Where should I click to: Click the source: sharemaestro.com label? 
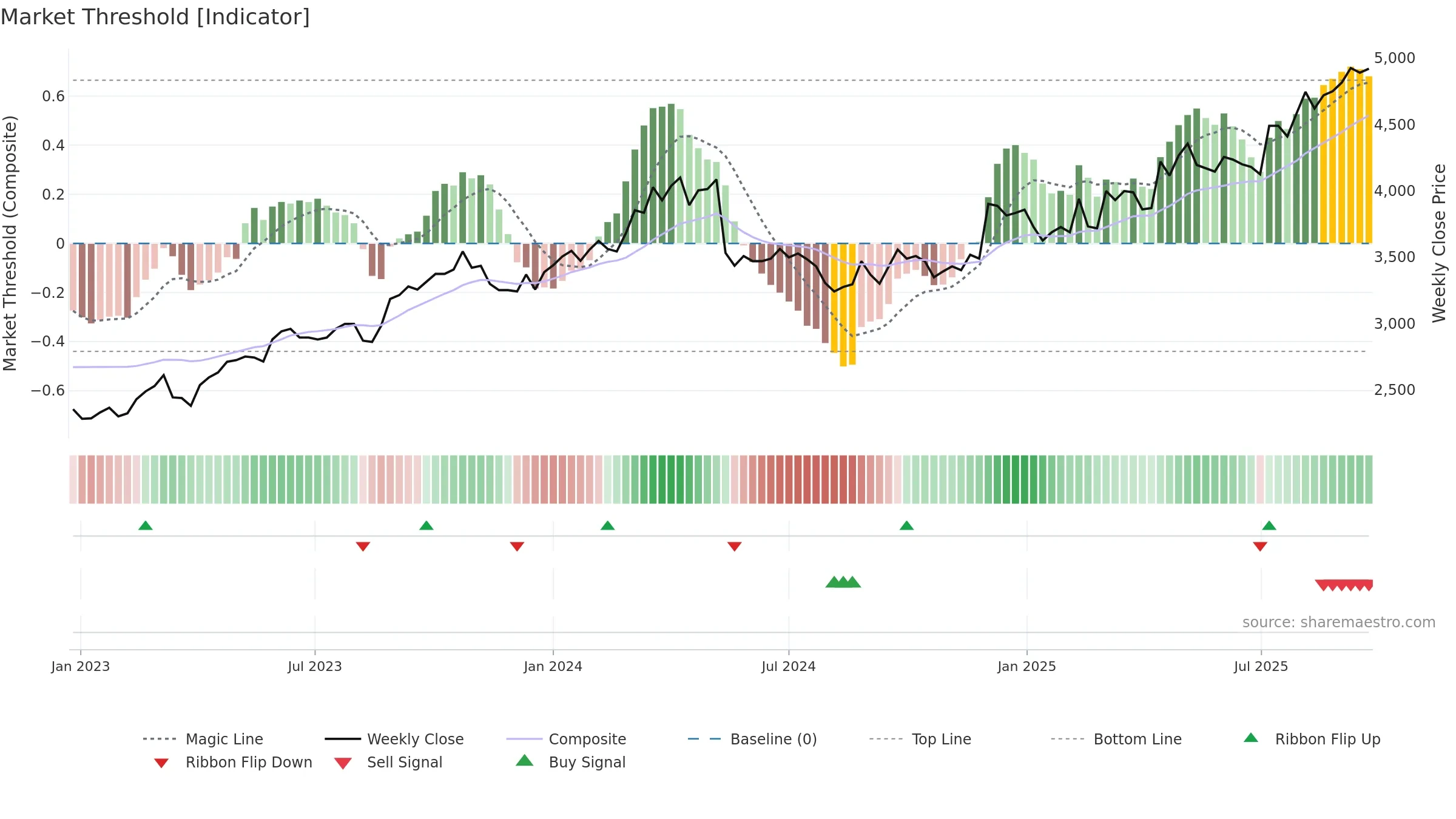click(x=1339, y=622)
